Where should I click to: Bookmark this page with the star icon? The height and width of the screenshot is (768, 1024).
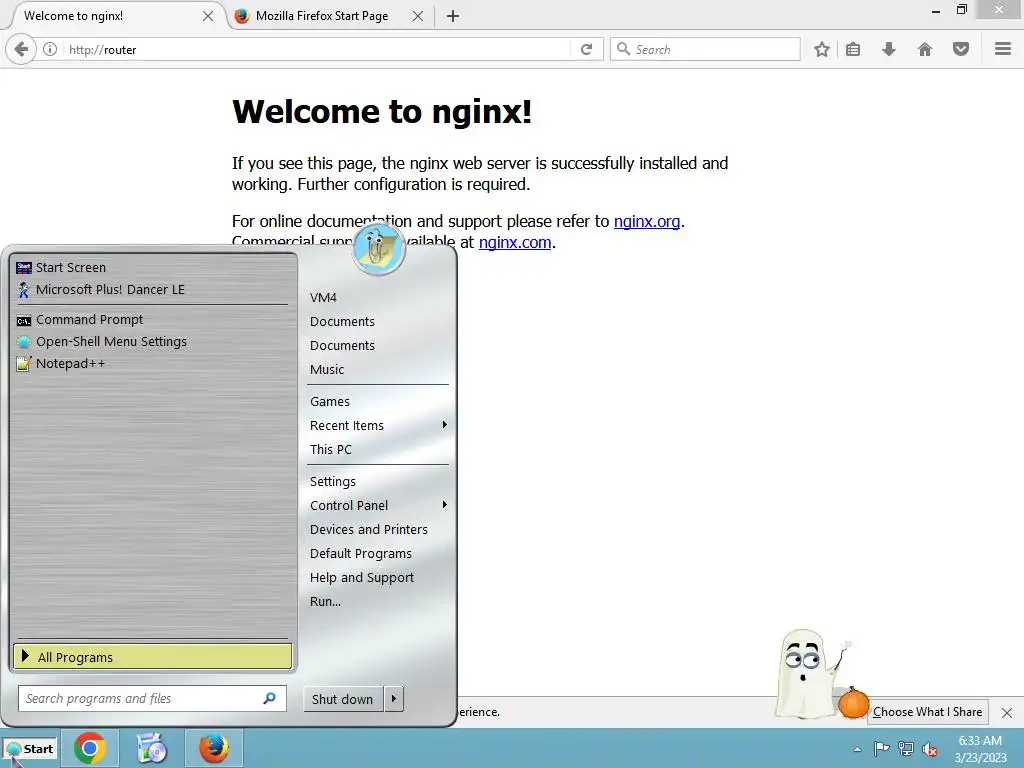pos(822,49)
